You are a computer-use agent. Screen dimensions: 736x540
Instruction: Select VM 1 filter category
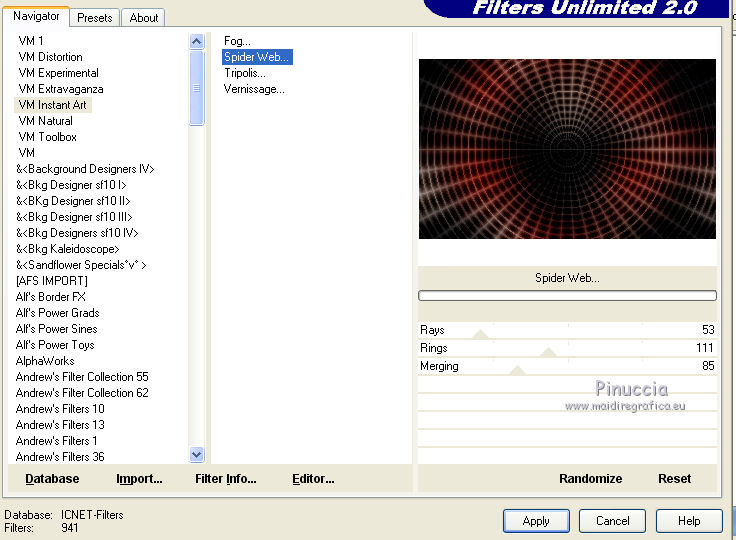tap(31, 41)
